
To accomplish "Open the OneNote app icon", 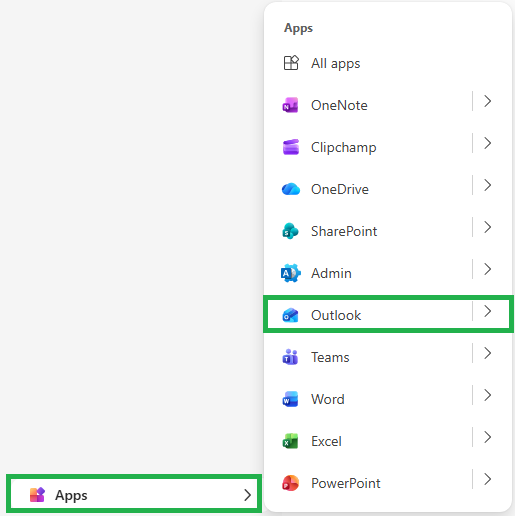I will [291, 105].
